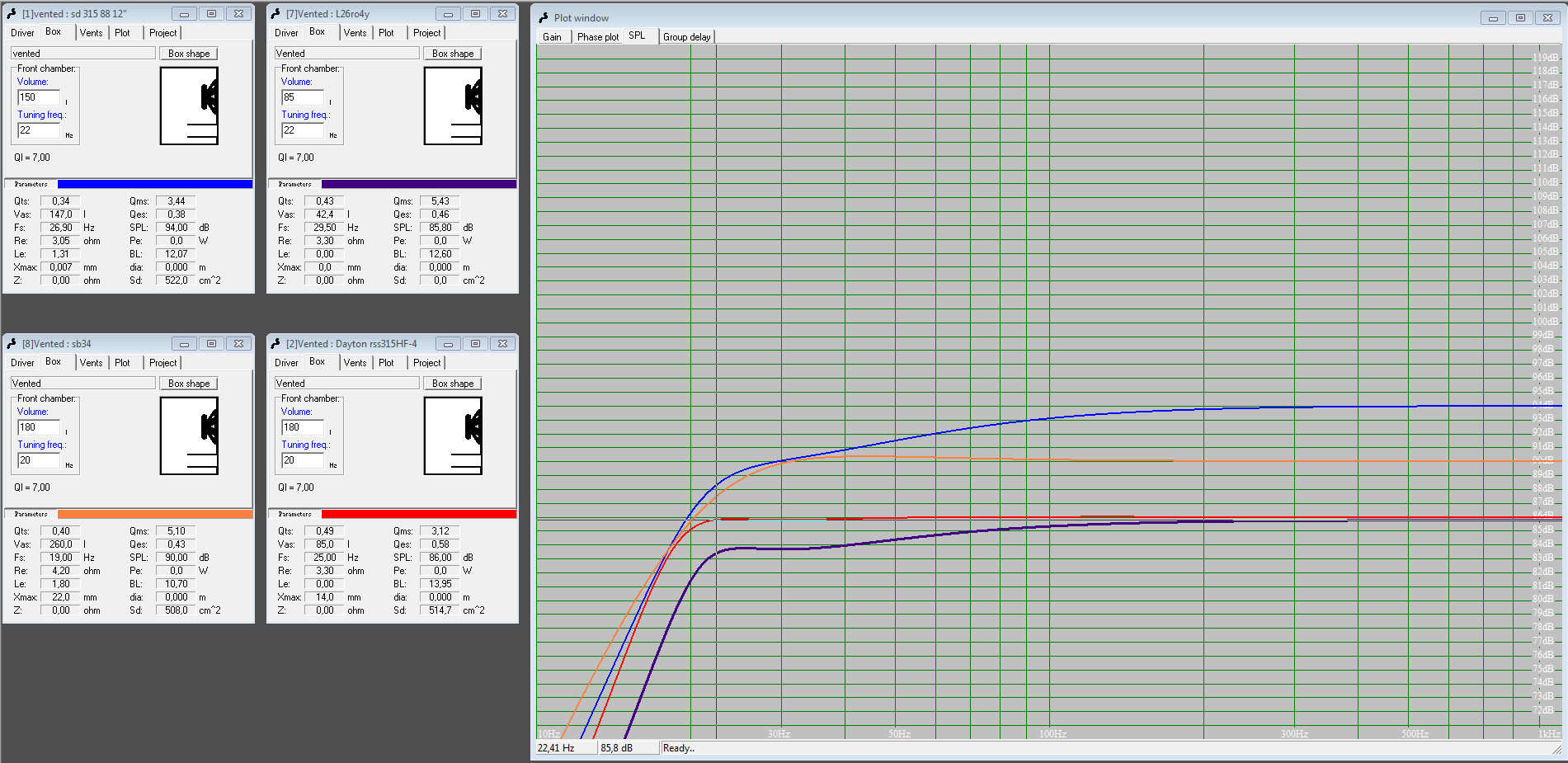Click the orange plot color bar for sb34

point(154,514)
